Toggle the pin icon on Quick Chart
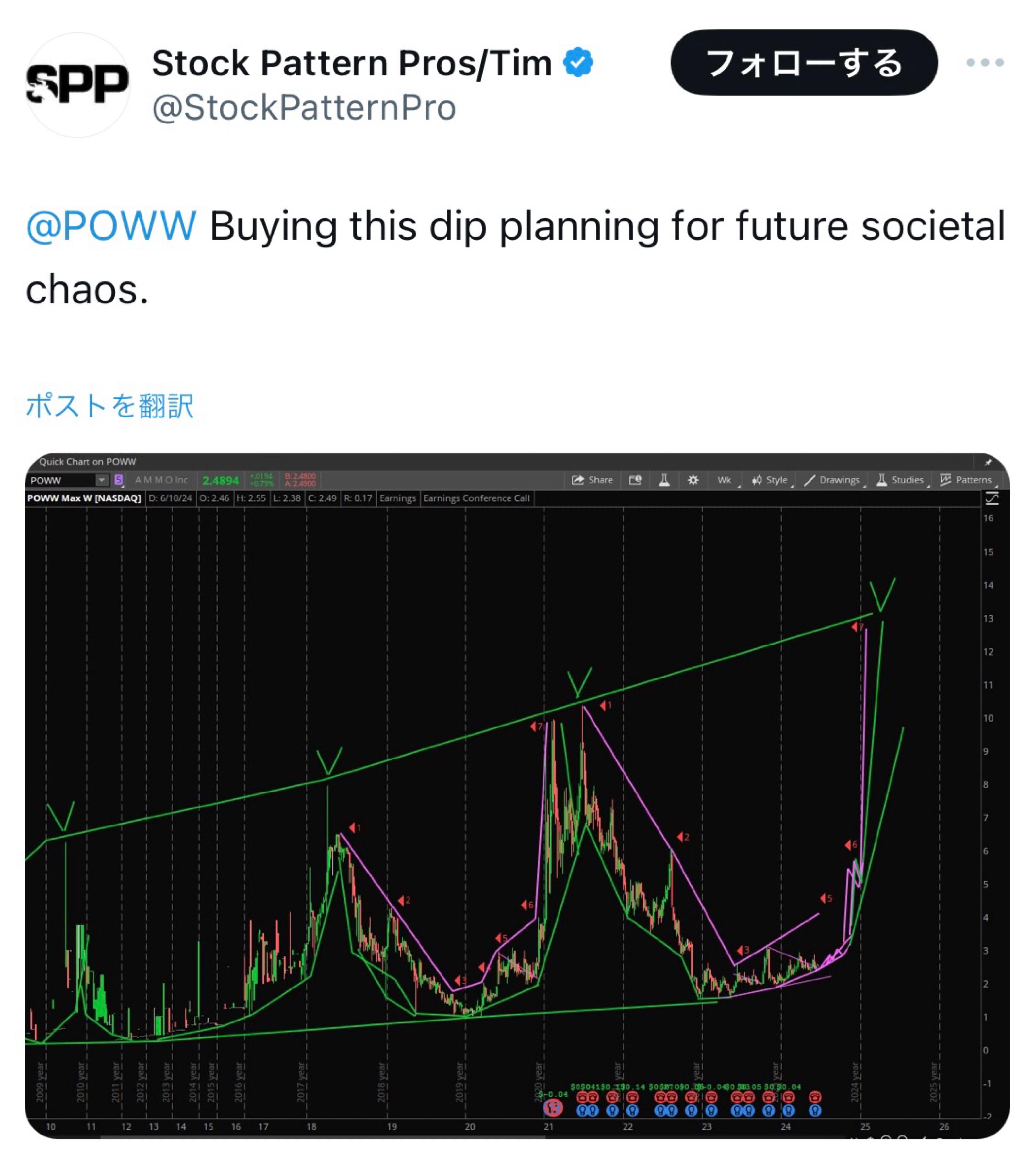 pyautogui.click(x=988, y=462)
